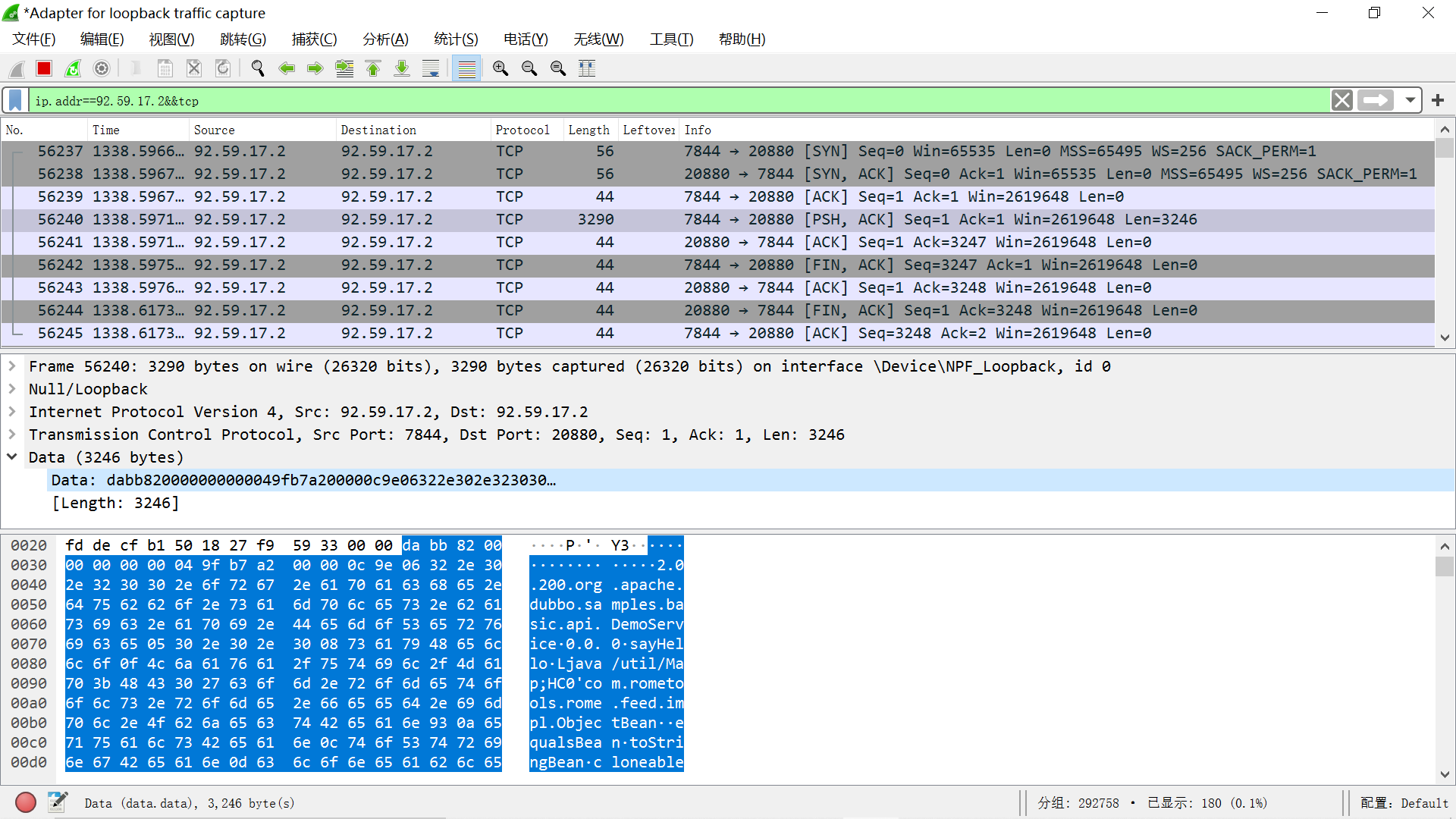The width and height of the screenshot is (1456, 819).
Task: Select packet 56237 SYN row
Action: (x=717, y=152)
